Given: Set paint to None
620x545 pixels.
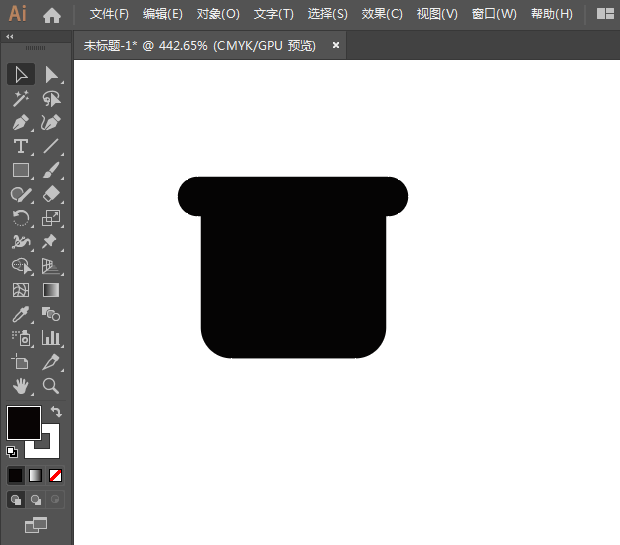Looking at the screenshot, I should 56,475.
